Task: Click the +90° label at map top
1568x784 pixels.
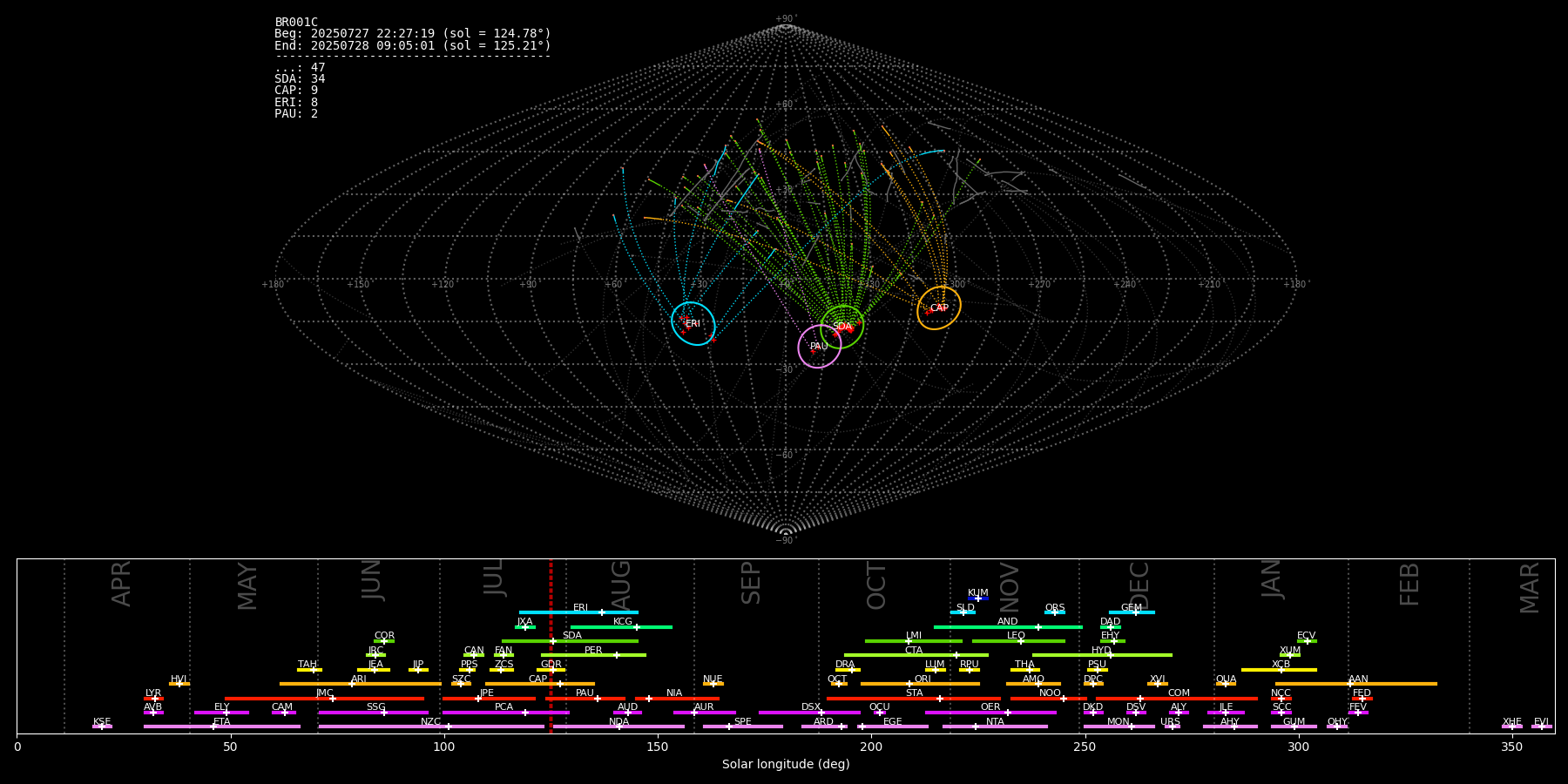Action: pyautogui.click(x=786, y=19)
